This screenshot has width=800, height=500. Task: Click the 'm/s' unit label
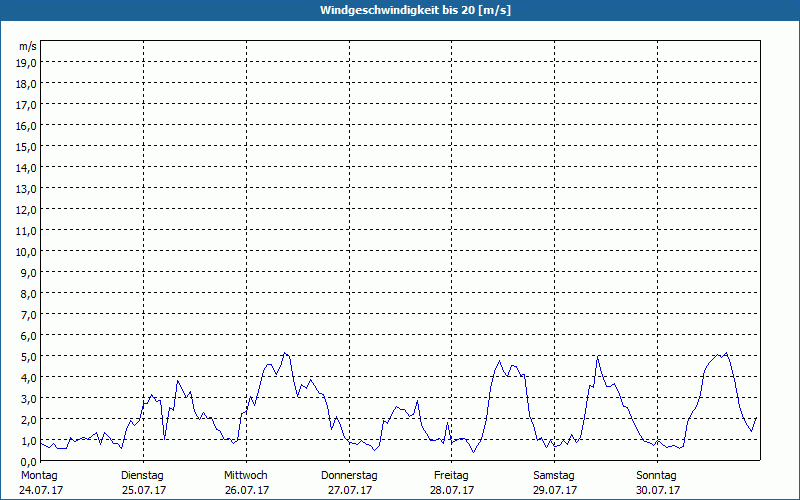tap(28, 46)
